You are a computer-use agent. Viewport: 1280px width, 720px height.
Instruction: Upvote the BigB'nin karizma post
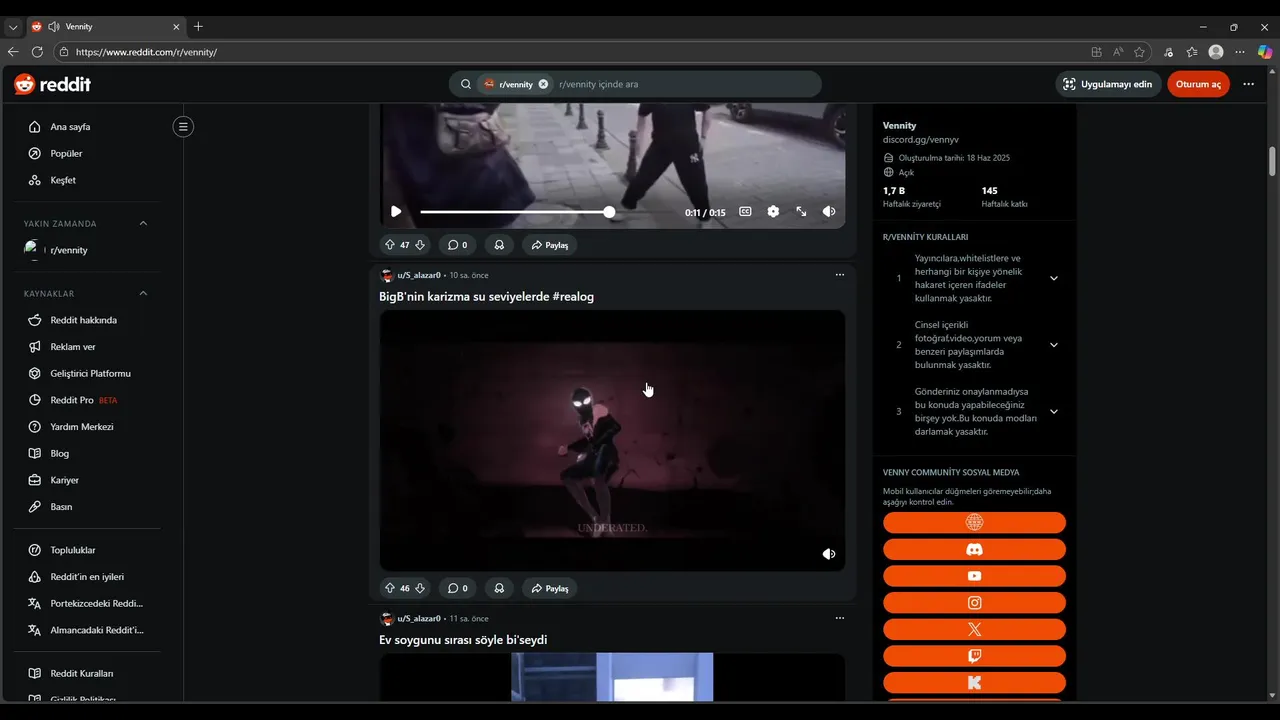pyautogui.click(x=390, y=588)
